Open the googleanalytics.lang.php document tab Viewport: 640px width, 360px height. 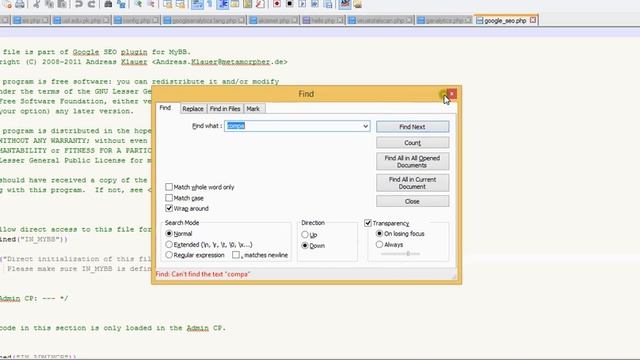coord(204,20)
